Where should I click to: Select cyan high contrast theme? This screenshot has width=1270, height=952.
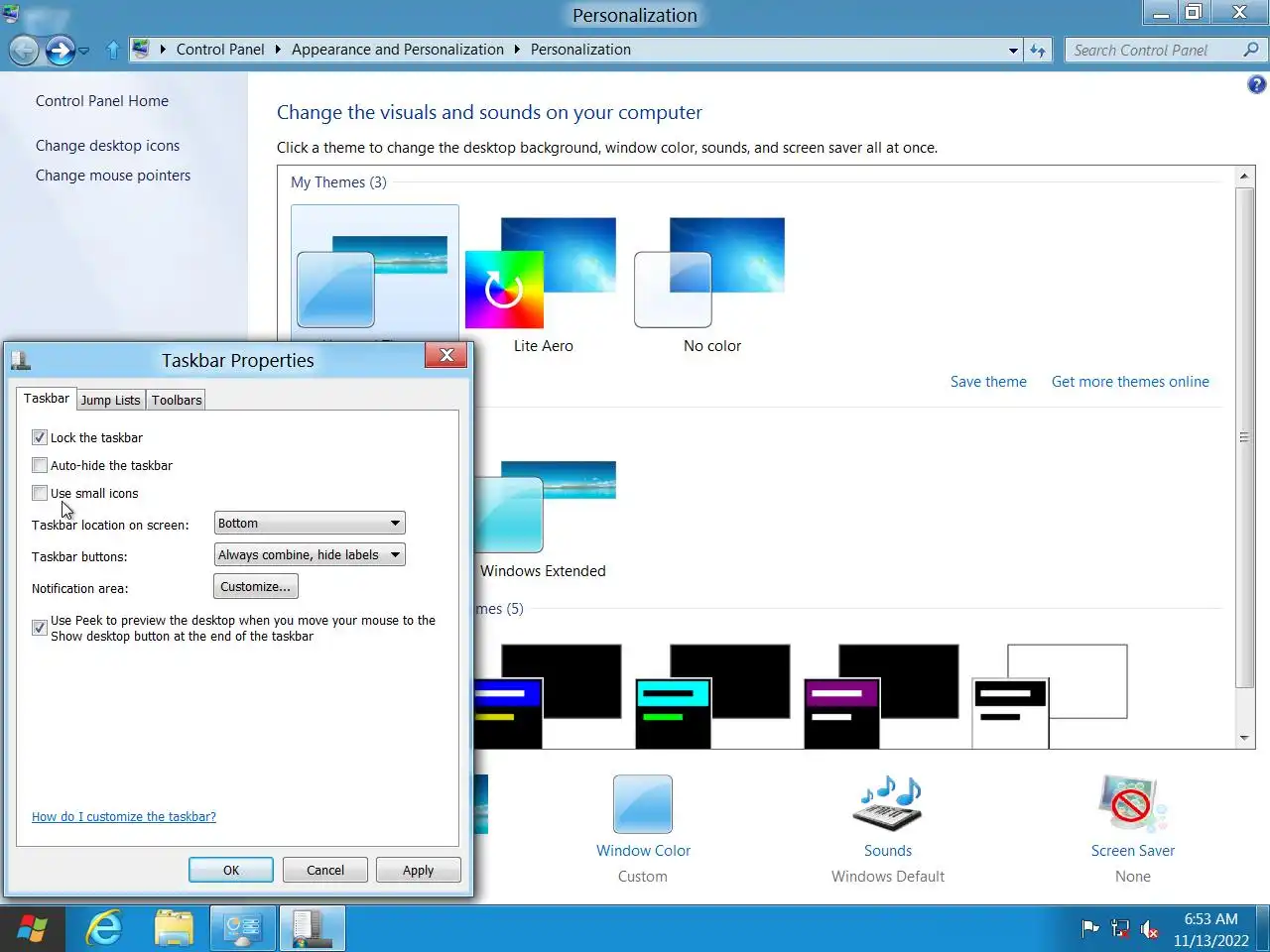(x=712, y=696)
